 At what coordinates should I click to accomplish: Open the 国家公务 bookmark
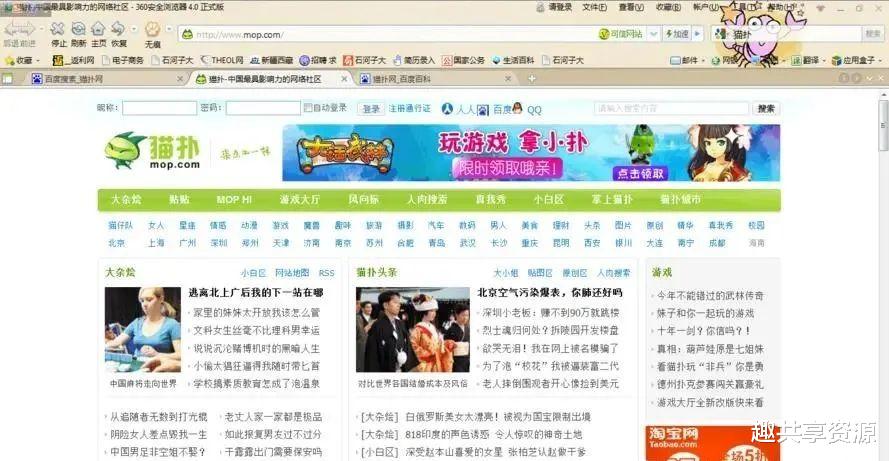point(463,60)
